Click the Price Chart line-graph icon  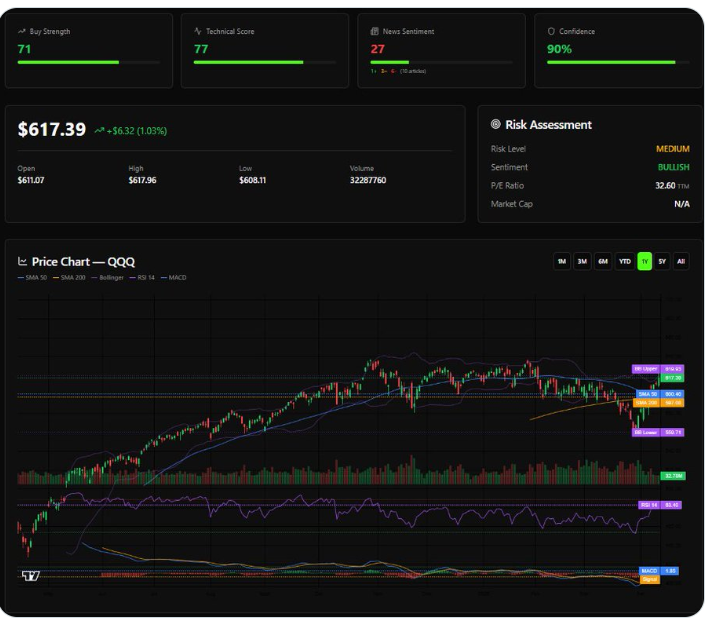(23, 262)
